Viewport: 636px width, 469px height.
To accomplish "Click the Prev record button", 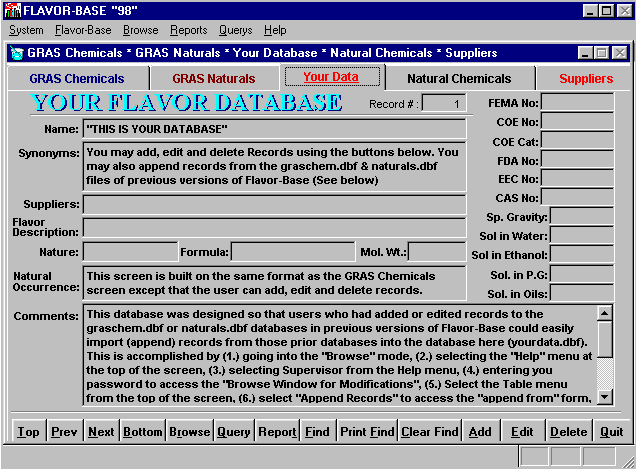I will pos(64,432).
